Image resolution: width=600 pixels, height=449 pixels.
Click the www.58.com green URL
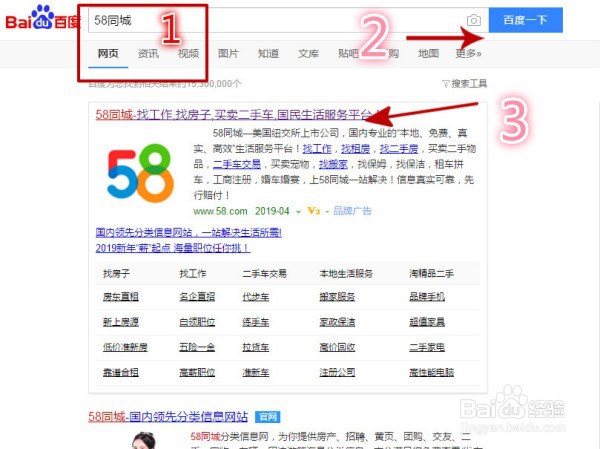tap(220, 211)
